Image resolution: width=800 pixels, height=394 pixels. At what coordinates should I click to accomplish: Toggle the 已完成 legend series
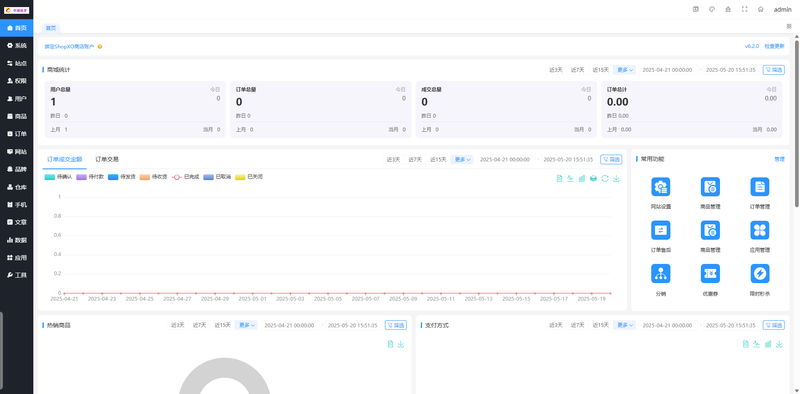185,177
